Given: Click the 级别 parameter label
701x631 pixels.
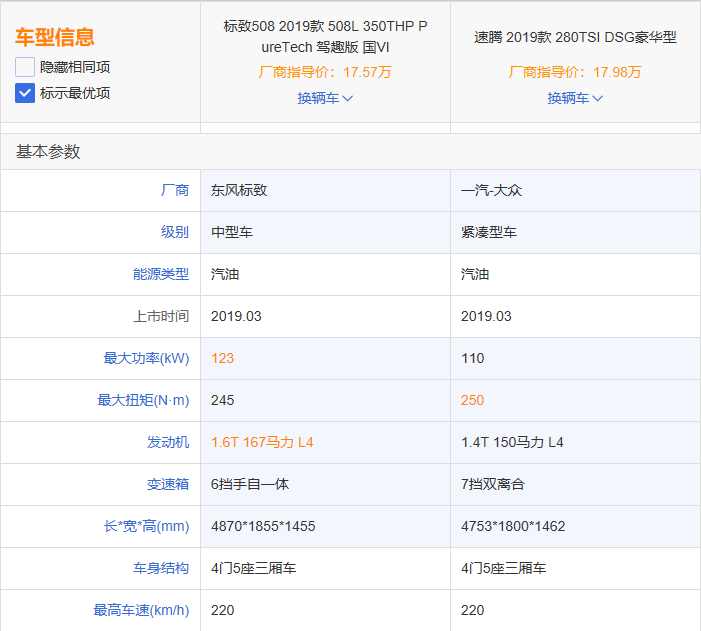Looking at the screenshot, I should point(174,232).
